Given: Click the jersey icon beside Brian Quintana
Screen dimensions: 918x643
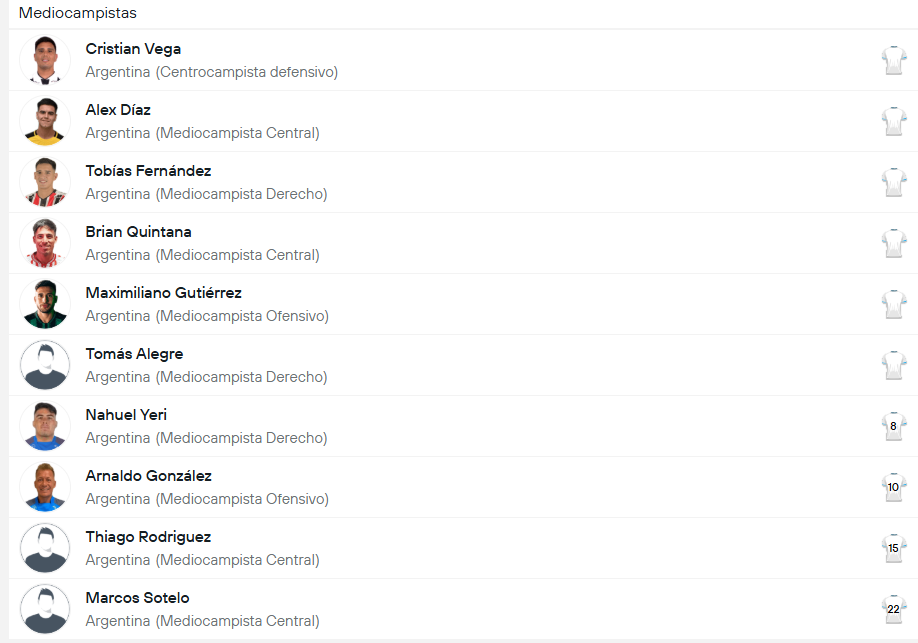Looking at the screenshot, I should pos(893,243).
